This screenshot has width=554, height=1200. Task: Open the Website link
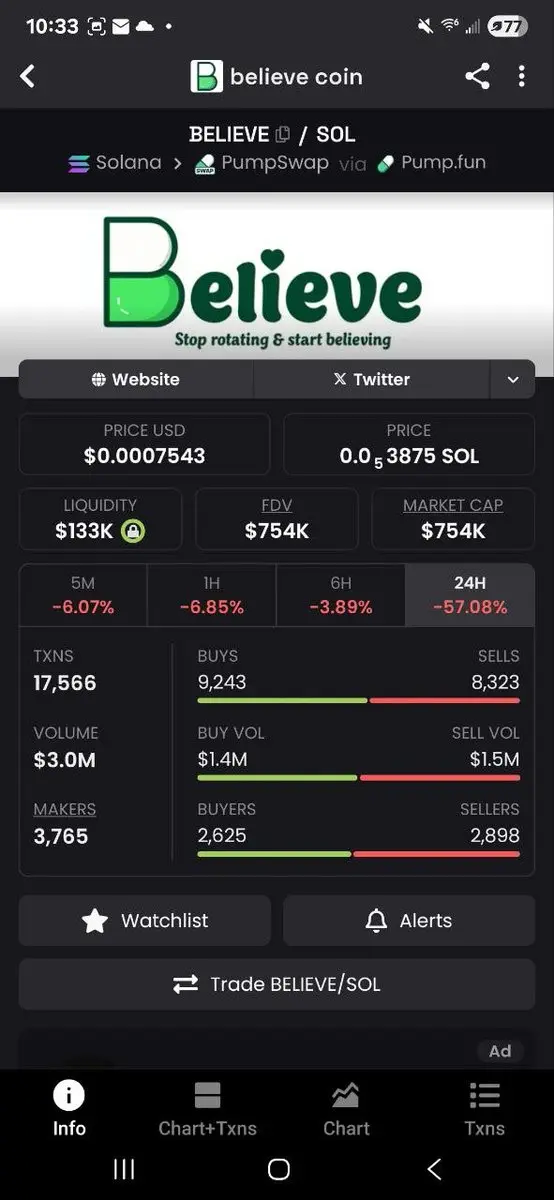pyautogui.click(x=136, y=379)
